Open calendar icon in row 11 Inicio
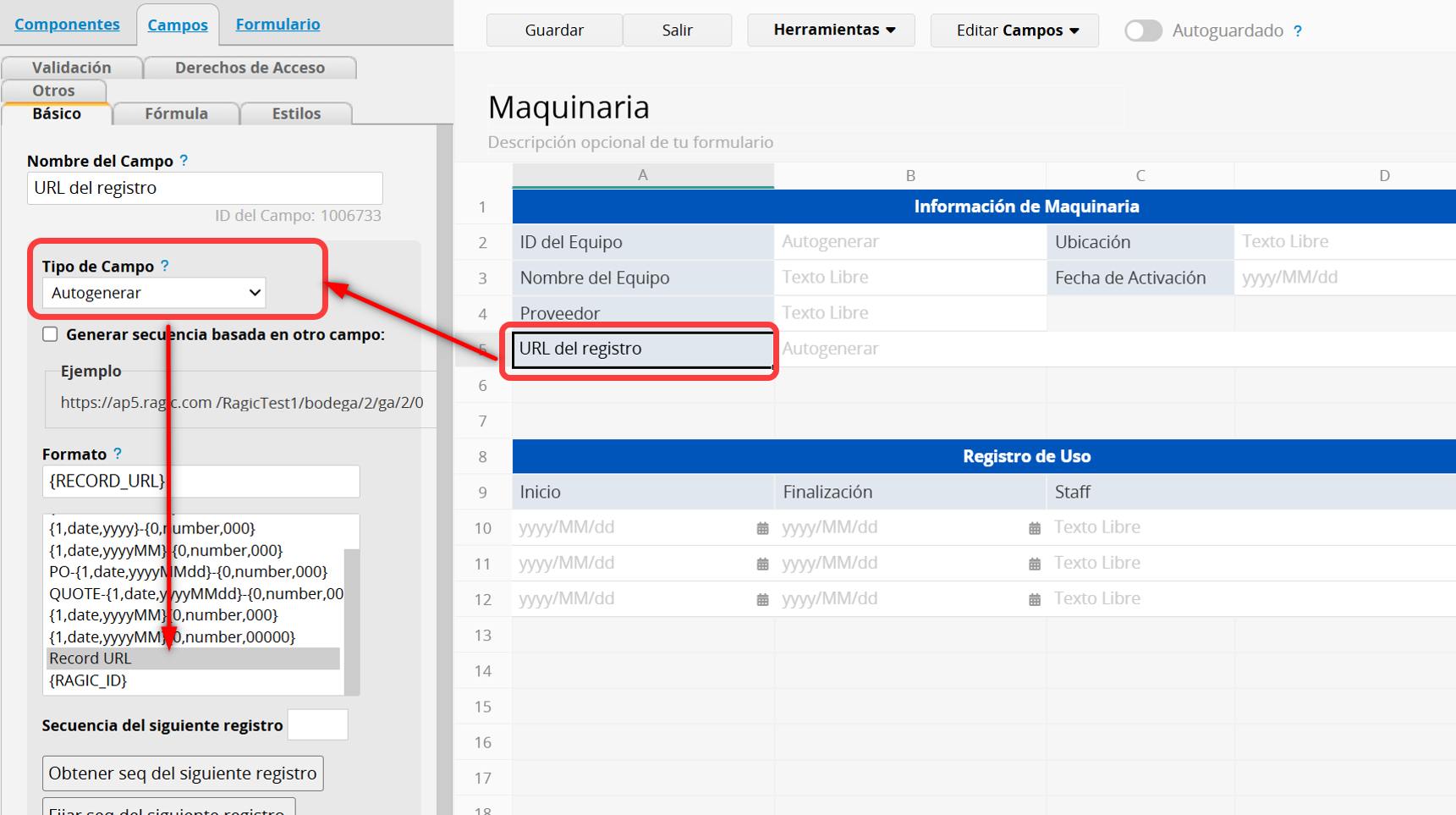1456x815 pixels. [x=762, y=564]
